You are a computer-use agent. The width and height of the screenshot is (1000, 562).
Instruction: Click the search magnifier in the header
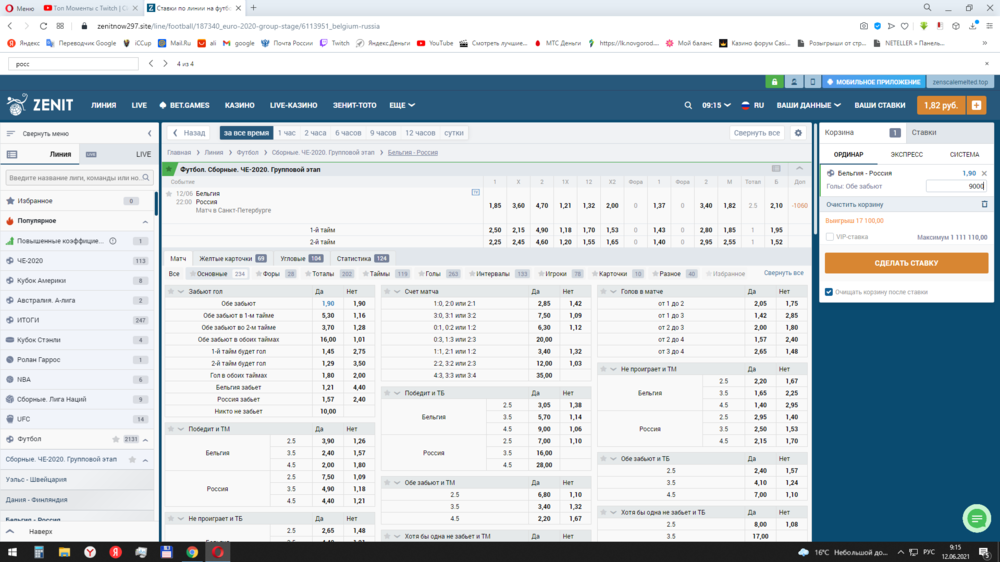(x=688, y=105)
